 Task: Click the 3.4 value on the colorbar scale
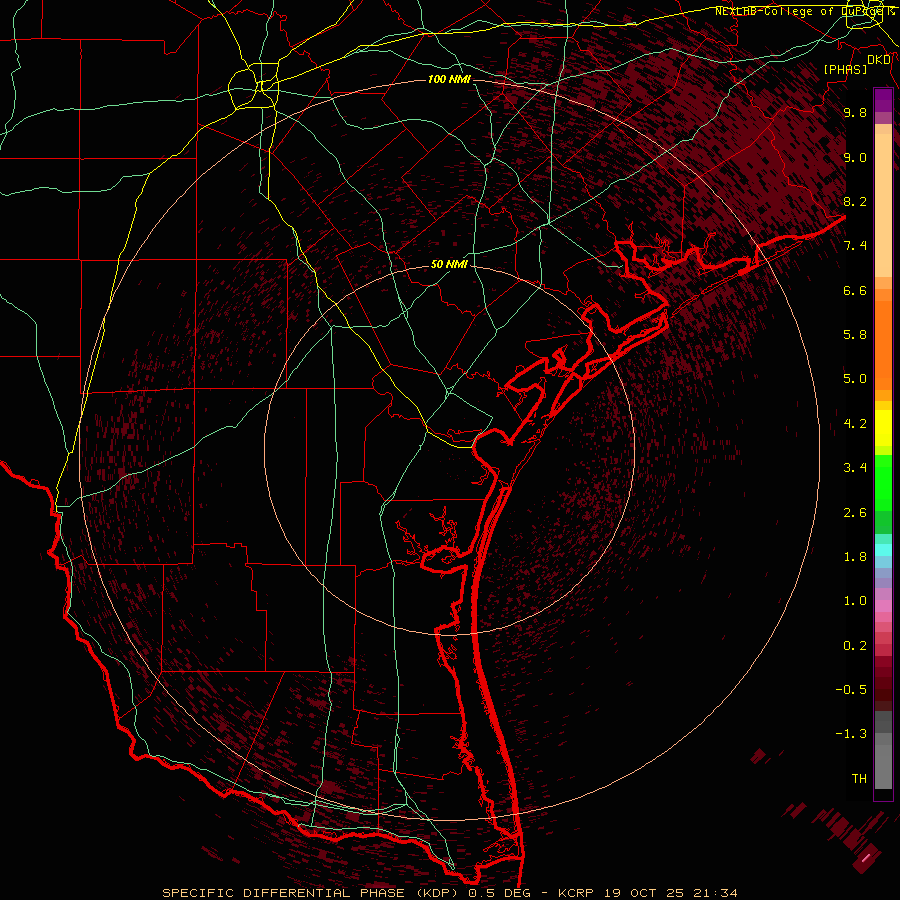point(855,468)
